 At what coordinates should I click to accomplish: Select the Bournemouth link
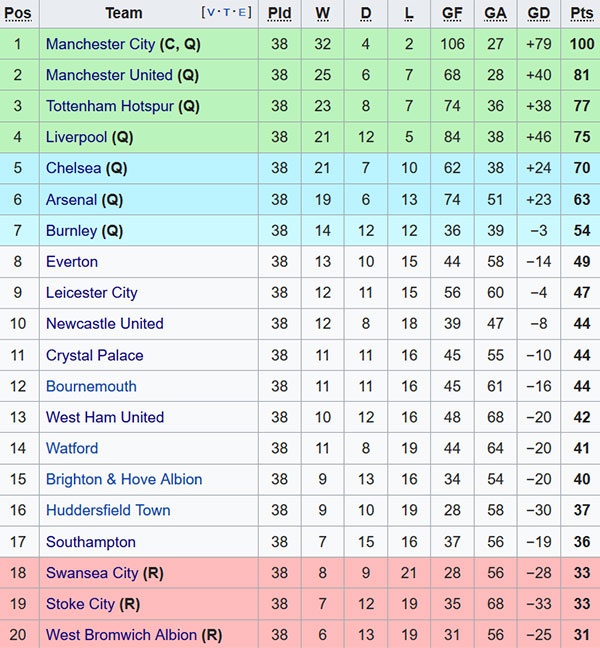click(x=91, y=386)
